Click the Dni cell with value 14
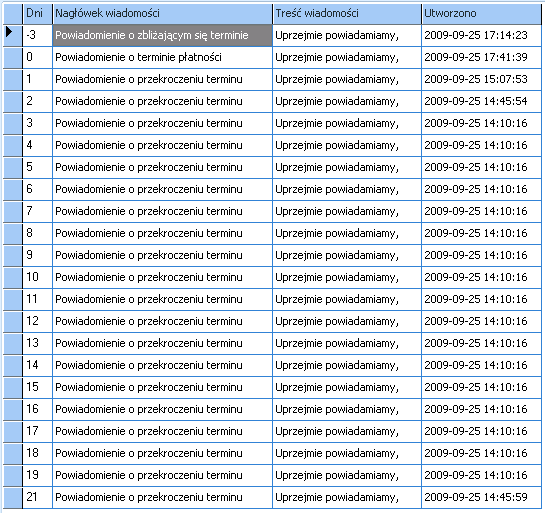 (x=38, y=365)
